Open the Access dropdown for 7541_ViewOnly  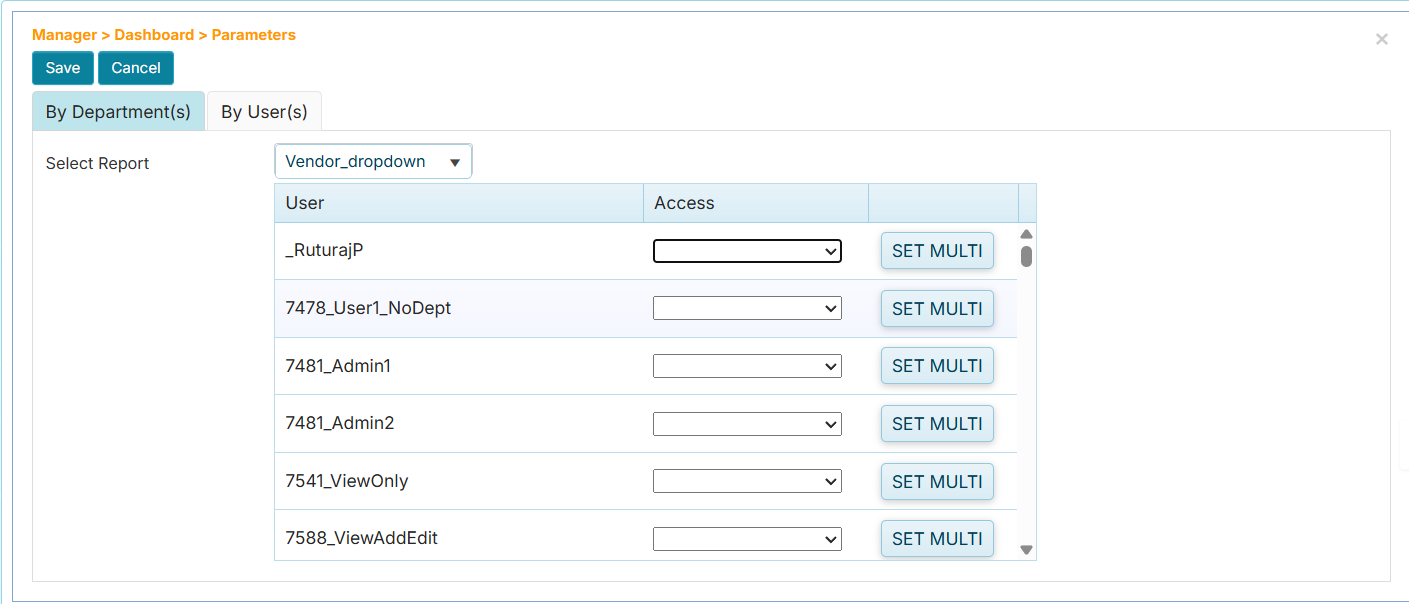pyautogui.click(x=746, y=481)
